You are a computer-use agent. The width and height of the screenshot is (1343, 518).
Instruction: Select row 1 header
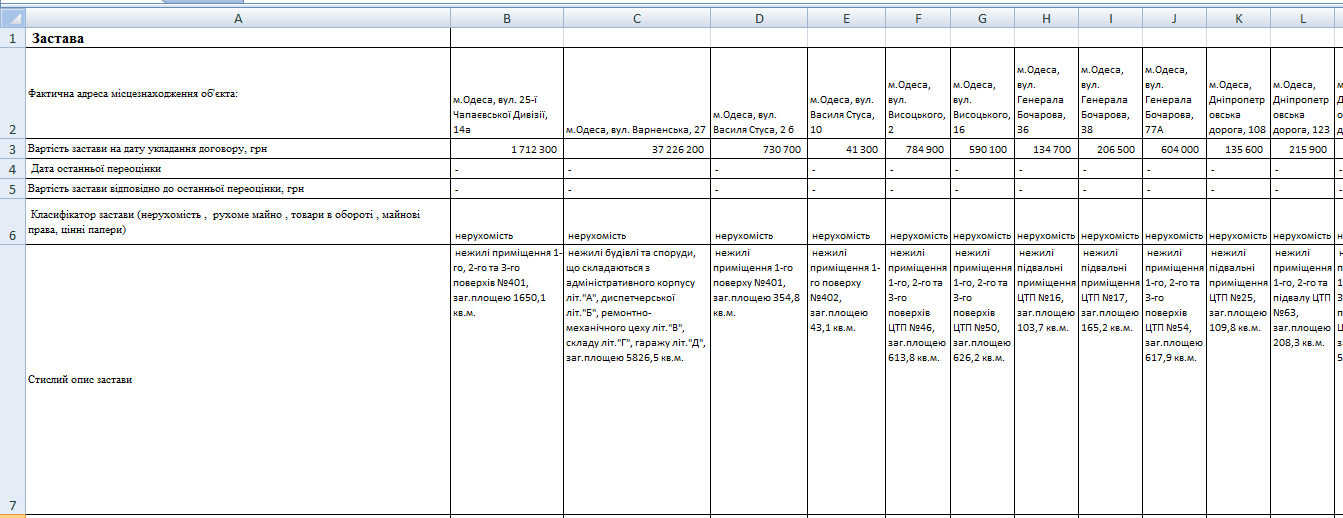pos(12,38)
